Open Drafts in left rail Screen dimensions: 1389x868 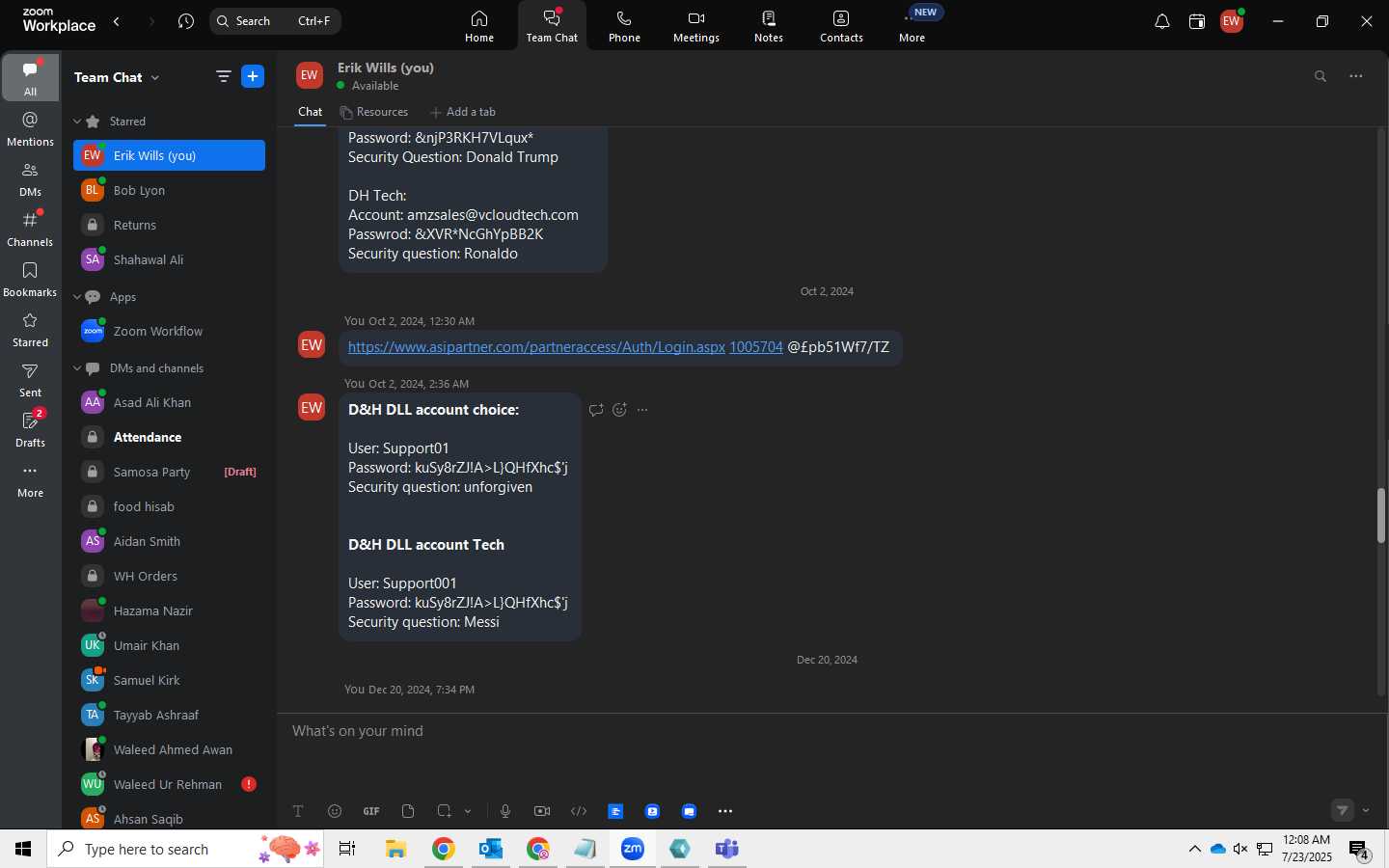click(31, 429)
